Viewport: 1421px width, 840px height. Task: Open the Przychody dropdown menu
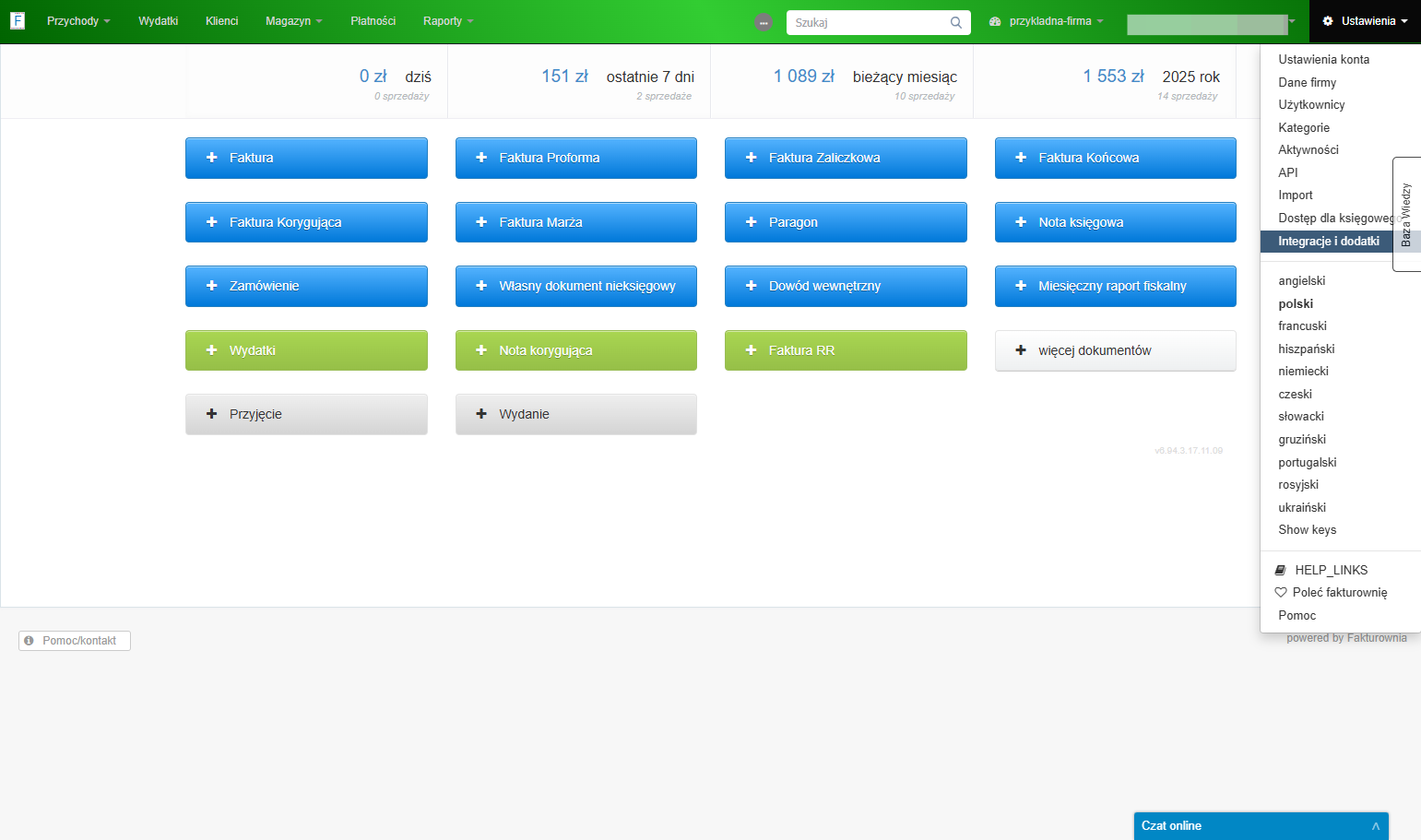tap(78, 21)
